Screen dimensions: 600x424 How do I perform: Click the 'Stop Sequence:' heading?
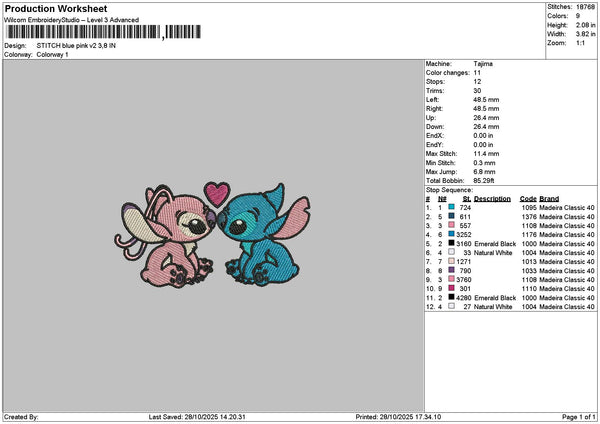pos(449,190)
